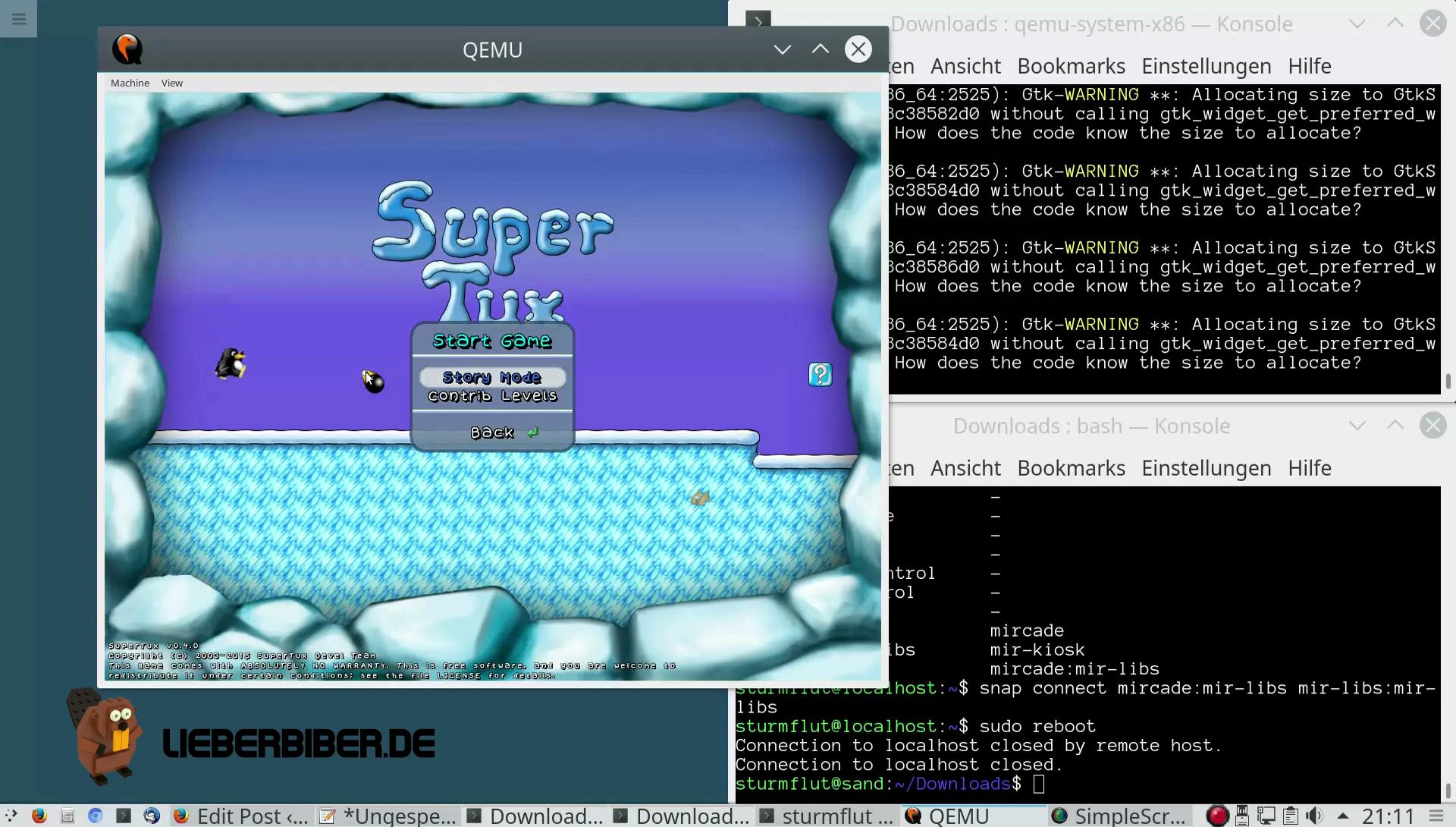Open Thunderbird mail launcher
Image resolution: width=1456 pixels, height=827 pixels.
click(152, 816)
